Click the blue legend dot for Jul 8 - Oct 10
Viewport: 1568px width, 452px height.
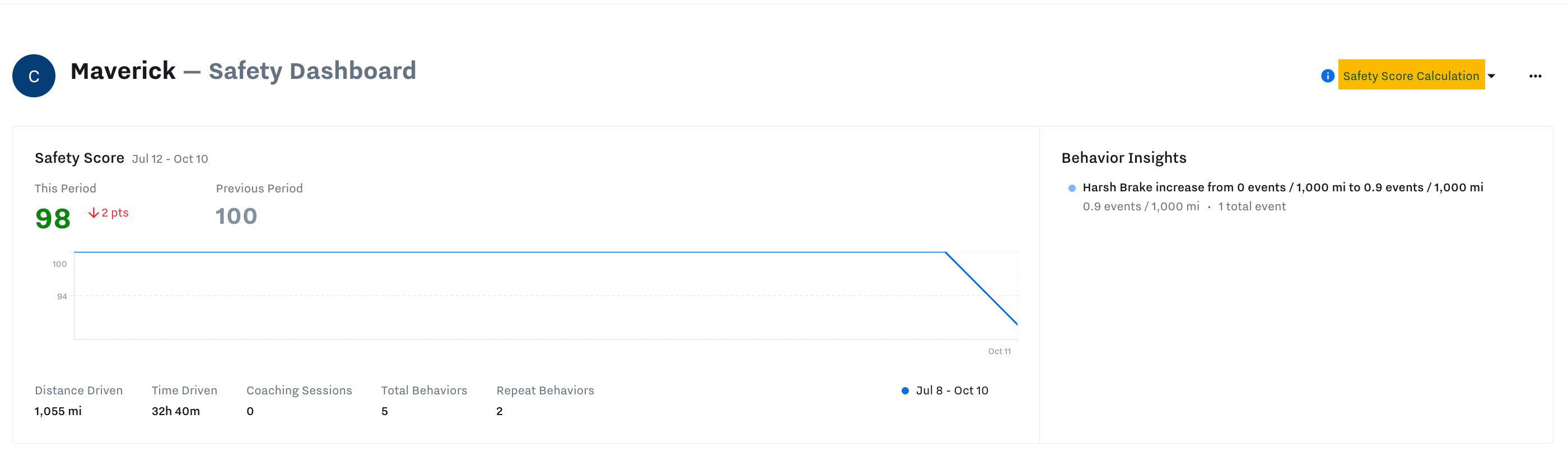point(905,390)
